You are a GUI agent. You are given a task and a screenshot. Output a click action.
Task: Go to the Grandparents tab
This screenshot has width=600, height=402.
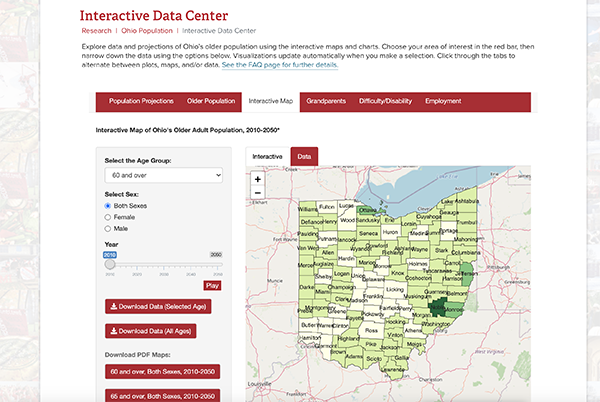pos(327,101)
